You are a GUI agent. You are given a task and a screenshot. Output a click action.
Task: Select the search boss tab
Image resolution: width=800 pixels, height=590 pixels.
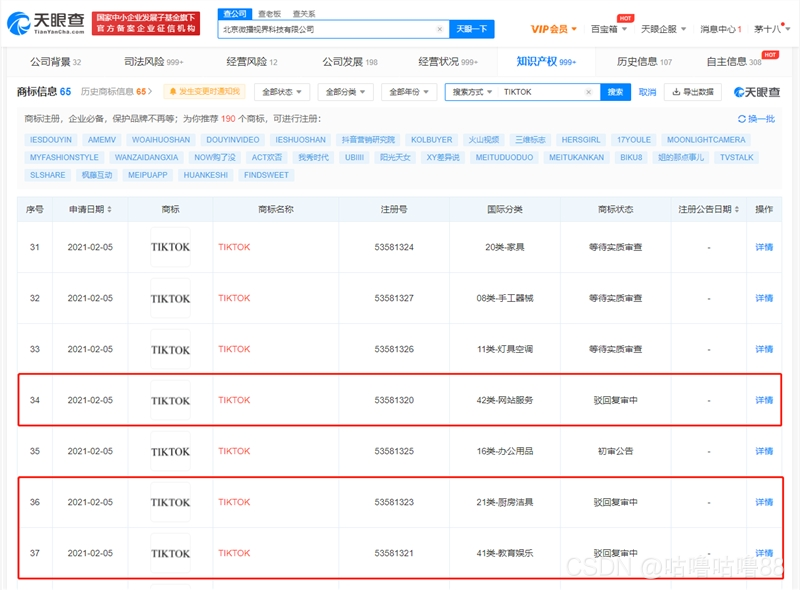[269, 14]
